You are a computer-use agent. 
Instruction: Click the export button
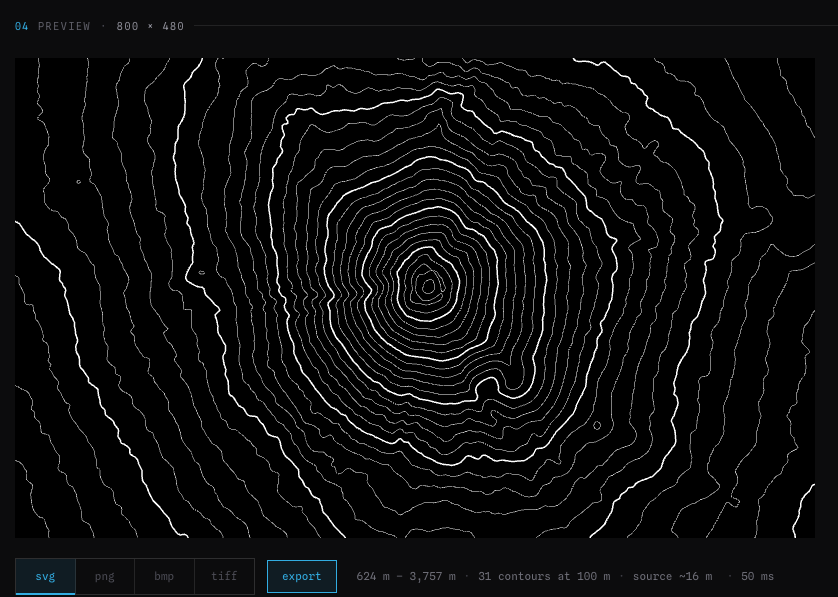302,576
